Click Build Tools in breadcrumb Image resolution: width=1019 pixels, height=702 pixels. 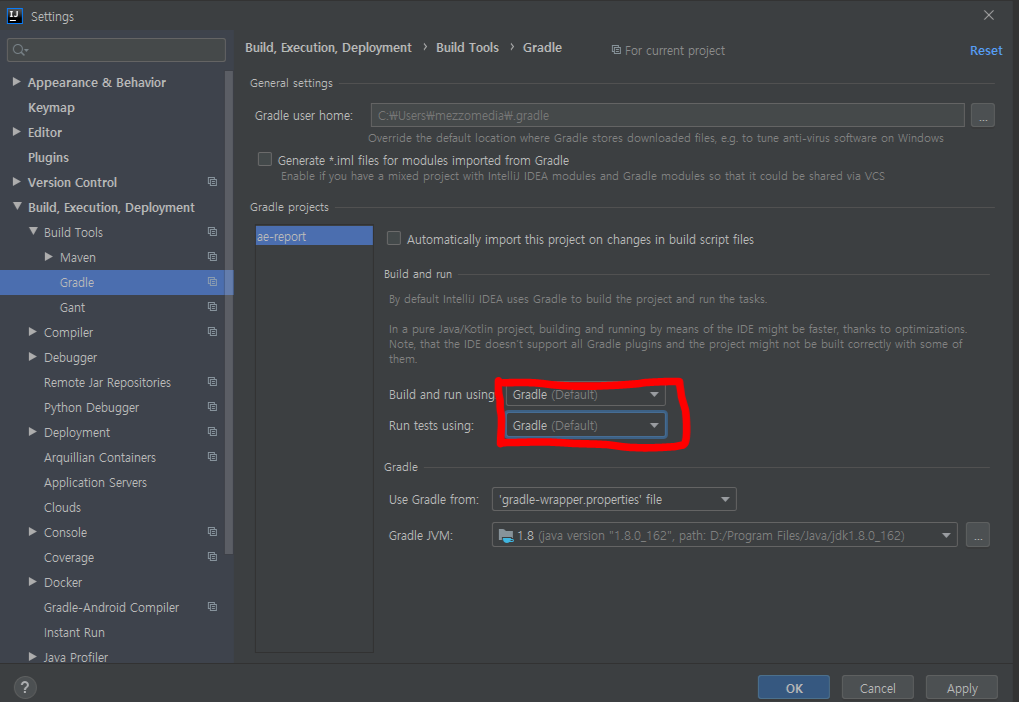[x=467, y=47]
